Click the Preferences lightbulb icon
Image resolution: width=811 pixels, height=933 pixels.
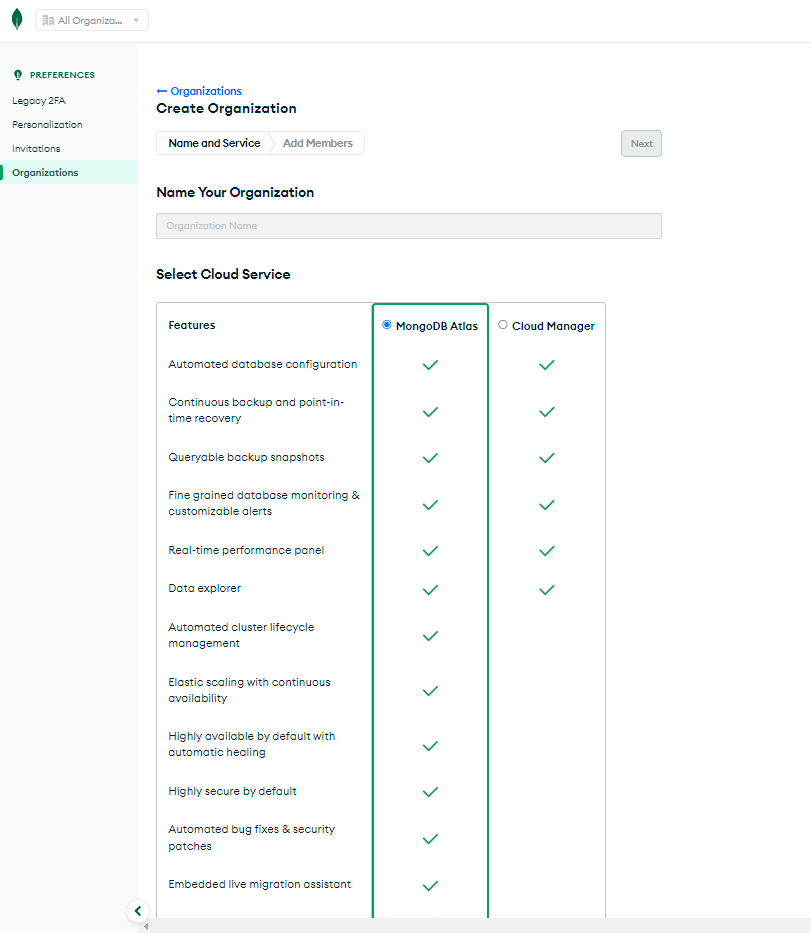tap(18, 75)
